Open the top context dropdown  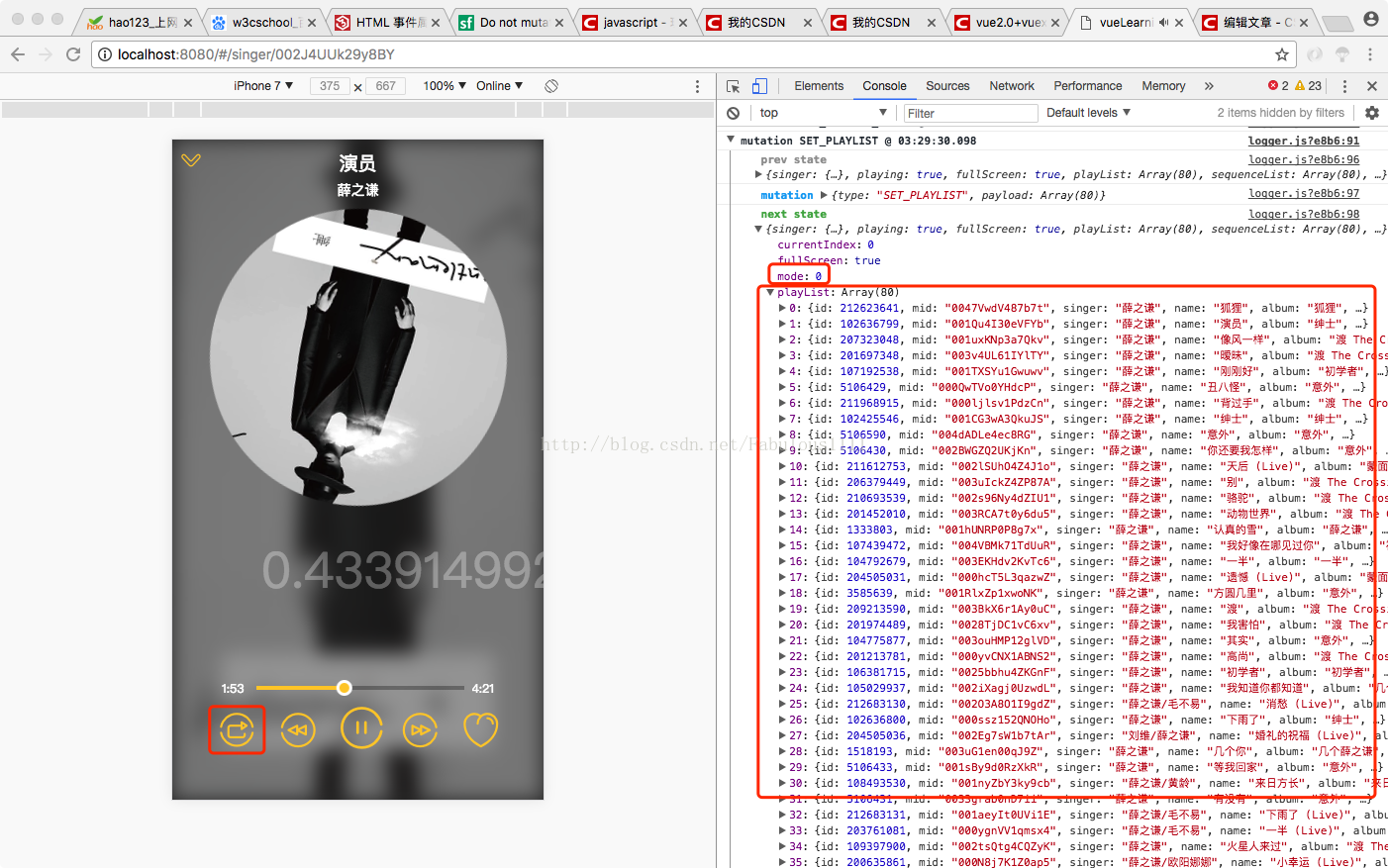[x=823, y=113]
